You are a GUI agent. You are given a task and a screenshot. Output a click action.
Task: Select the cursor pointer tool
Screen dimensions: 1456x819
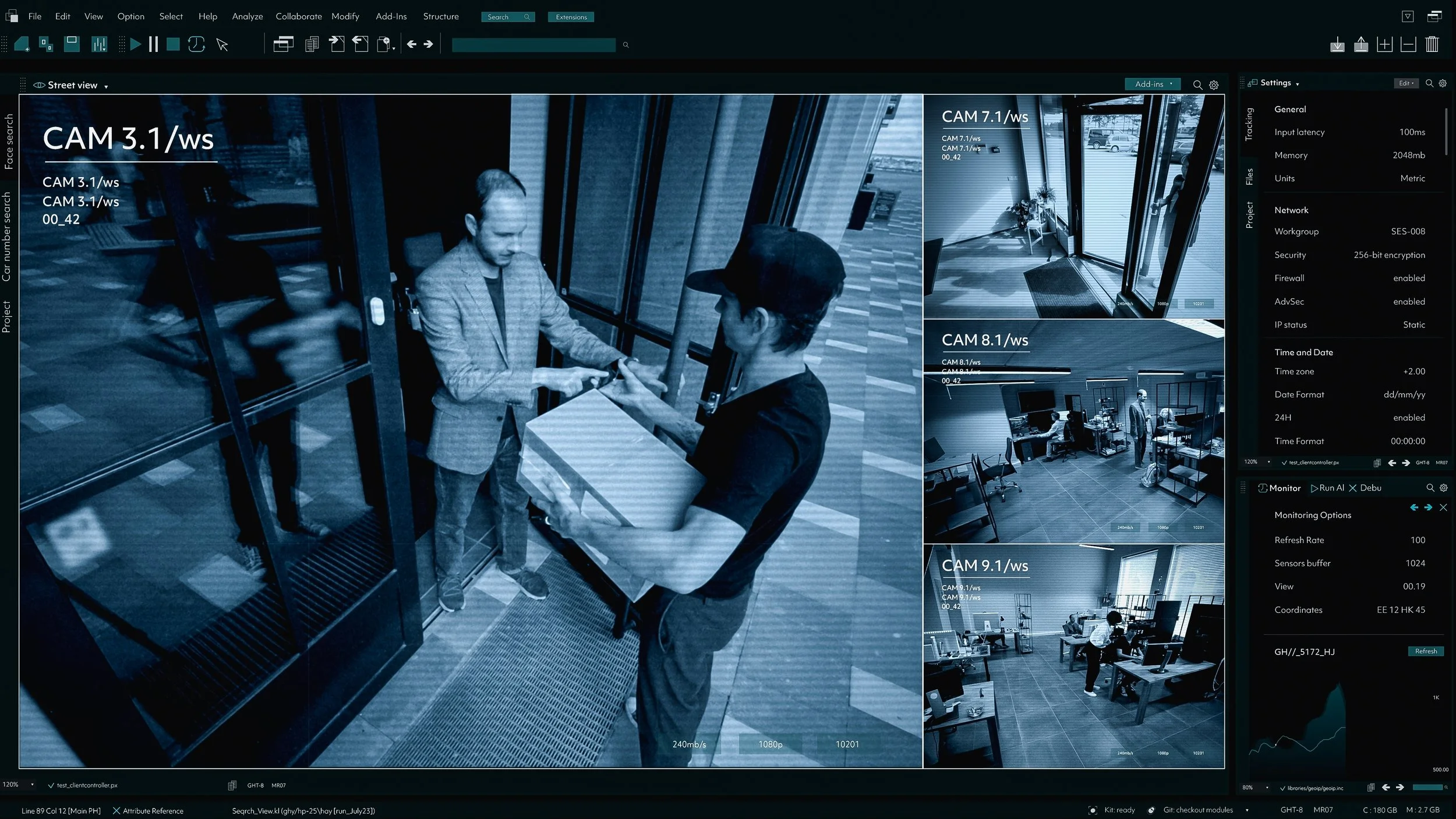click(x=222, y=45)
